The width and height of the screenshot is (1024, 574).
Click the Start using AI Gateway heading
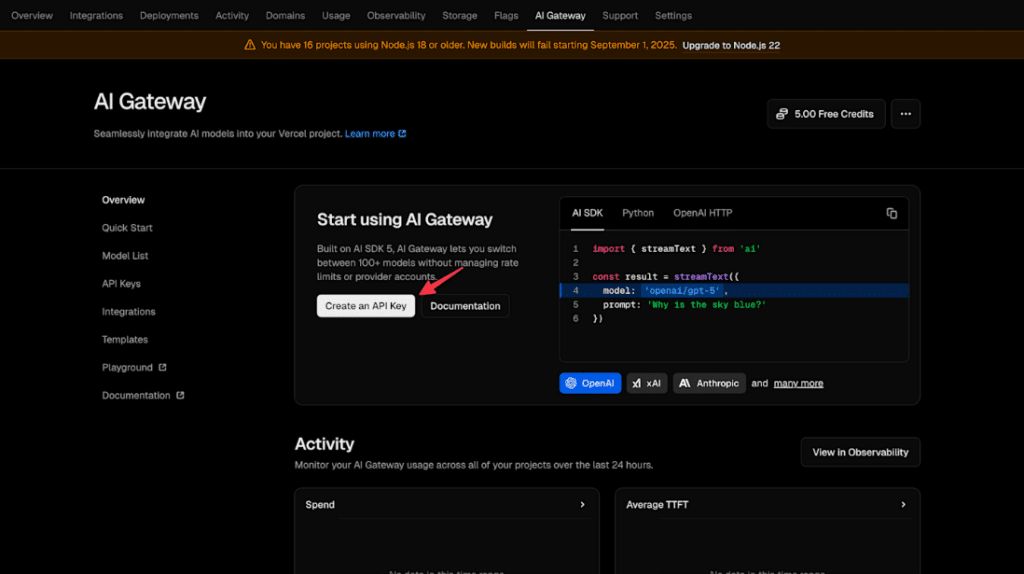[405, 219]
